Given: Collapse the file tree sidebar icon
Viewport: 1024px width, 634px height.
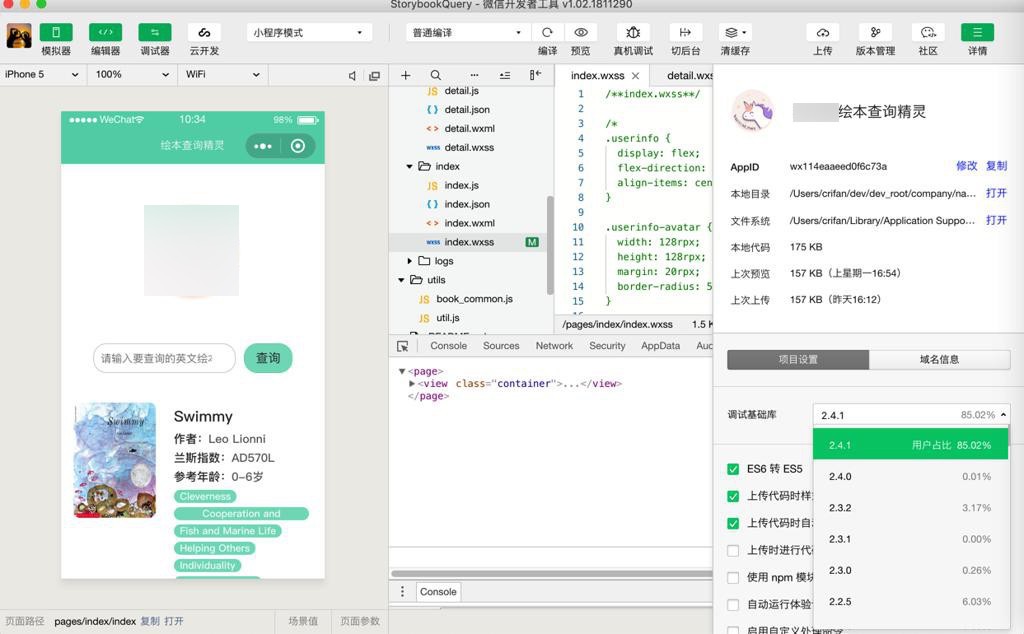Looking at the screenshot, I should pos(536,75).
